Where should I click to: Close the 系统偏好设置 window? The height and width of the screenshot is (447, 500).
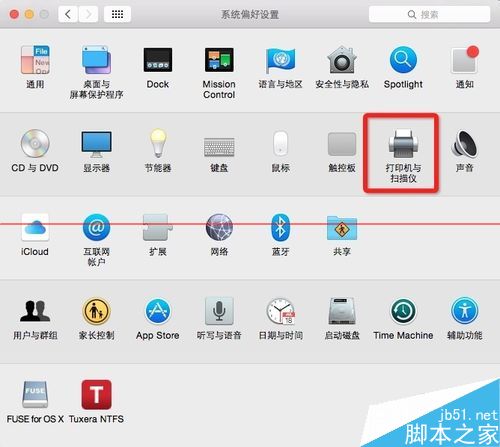(14, 14)
